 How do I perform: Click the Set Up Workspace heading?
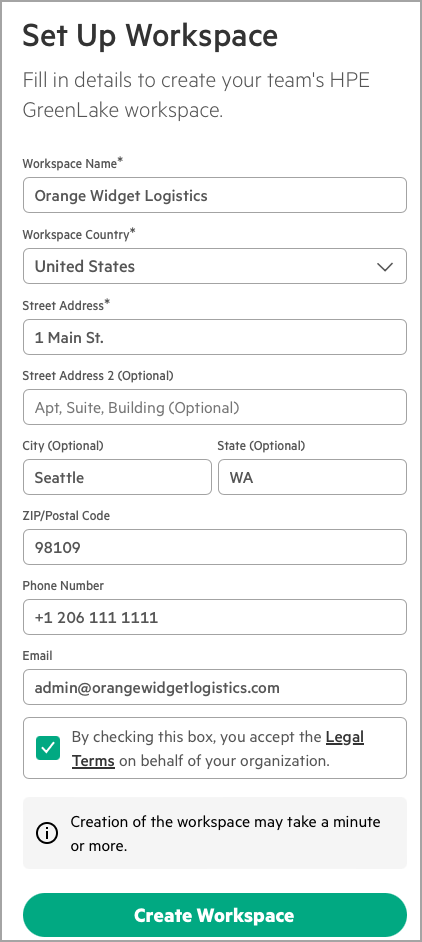click(x=150, y=35)
